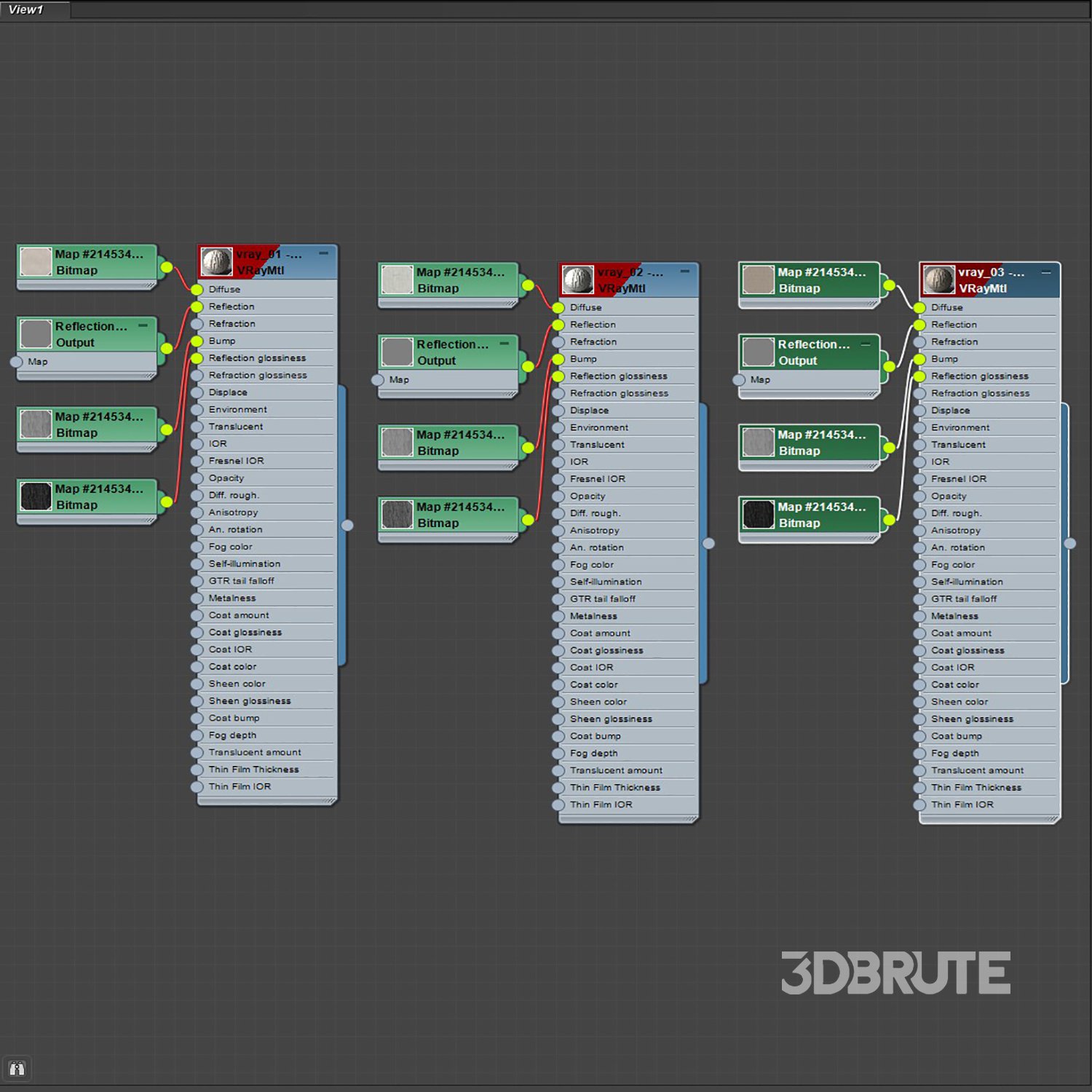Collapse the vray_02 node using its minus button

pos(684,272)
